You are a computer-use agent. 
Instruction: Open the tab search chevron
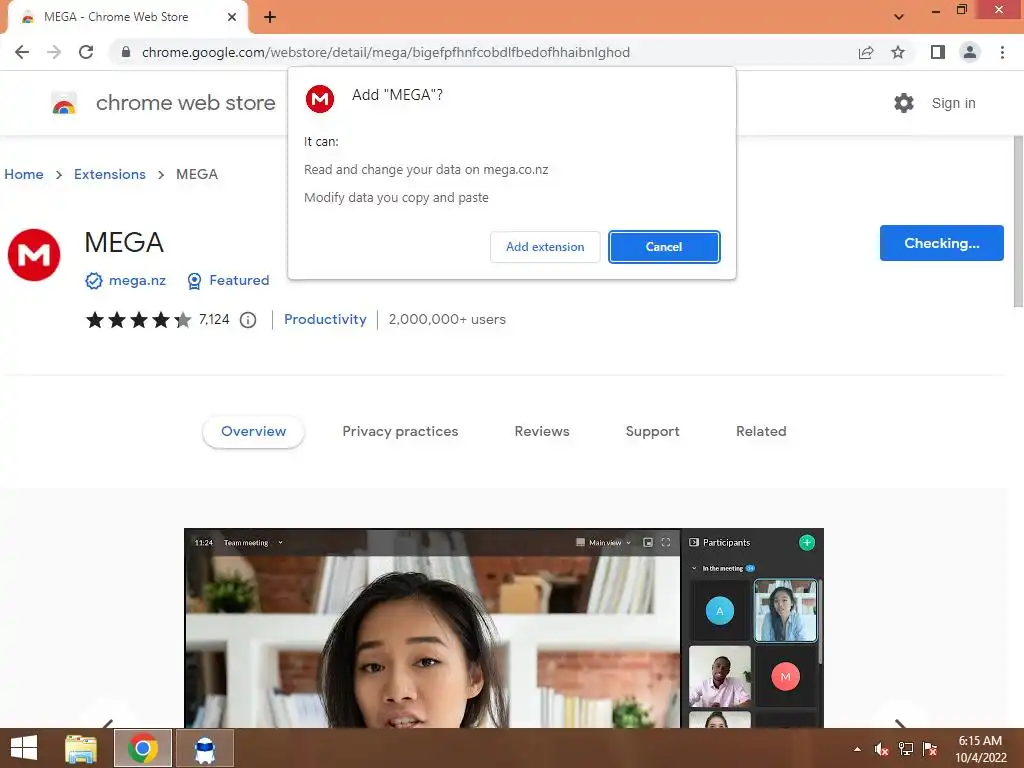pos(899,17)
